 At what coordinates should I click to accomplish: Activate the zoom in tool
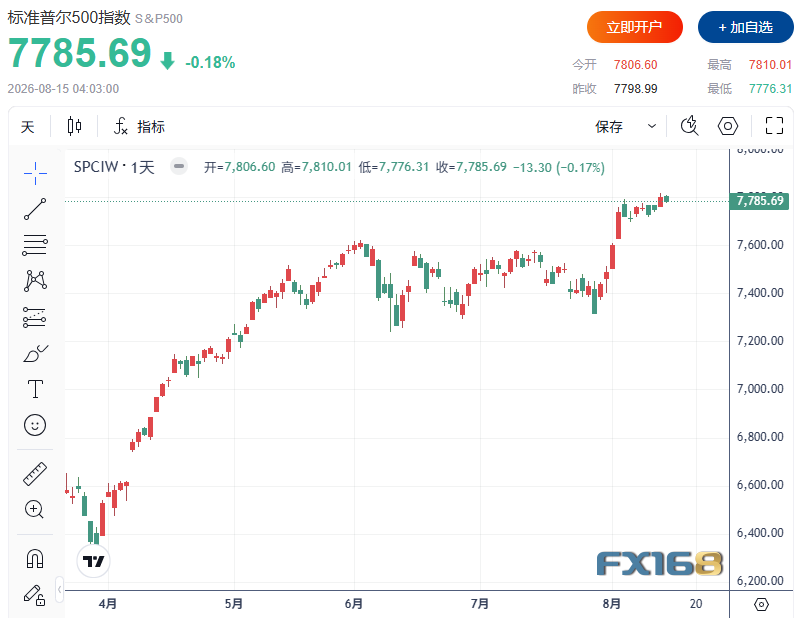(35, 509)
